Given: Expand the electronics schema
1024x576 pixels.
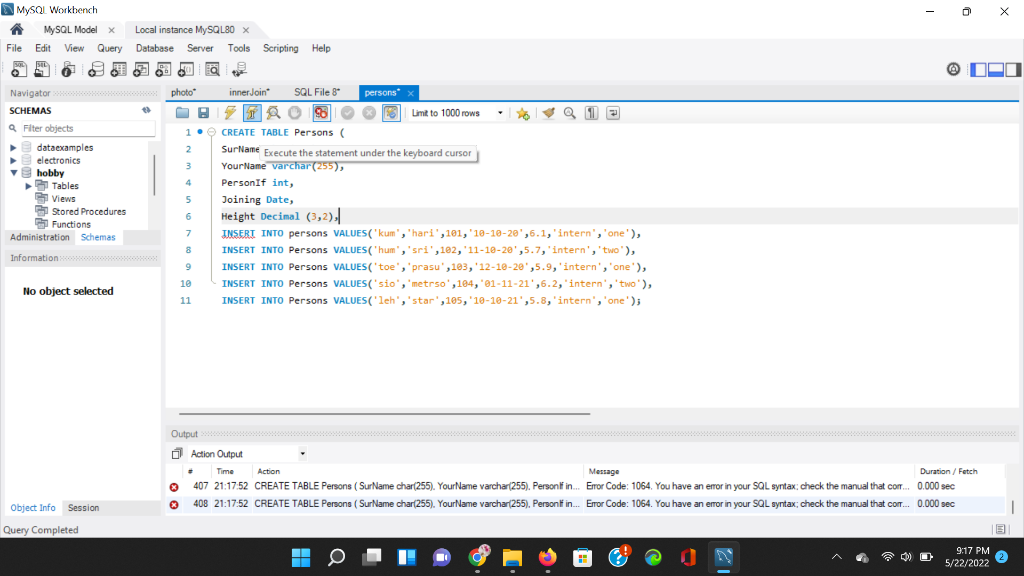Looking at the screenshot, I should pos(13,161).
